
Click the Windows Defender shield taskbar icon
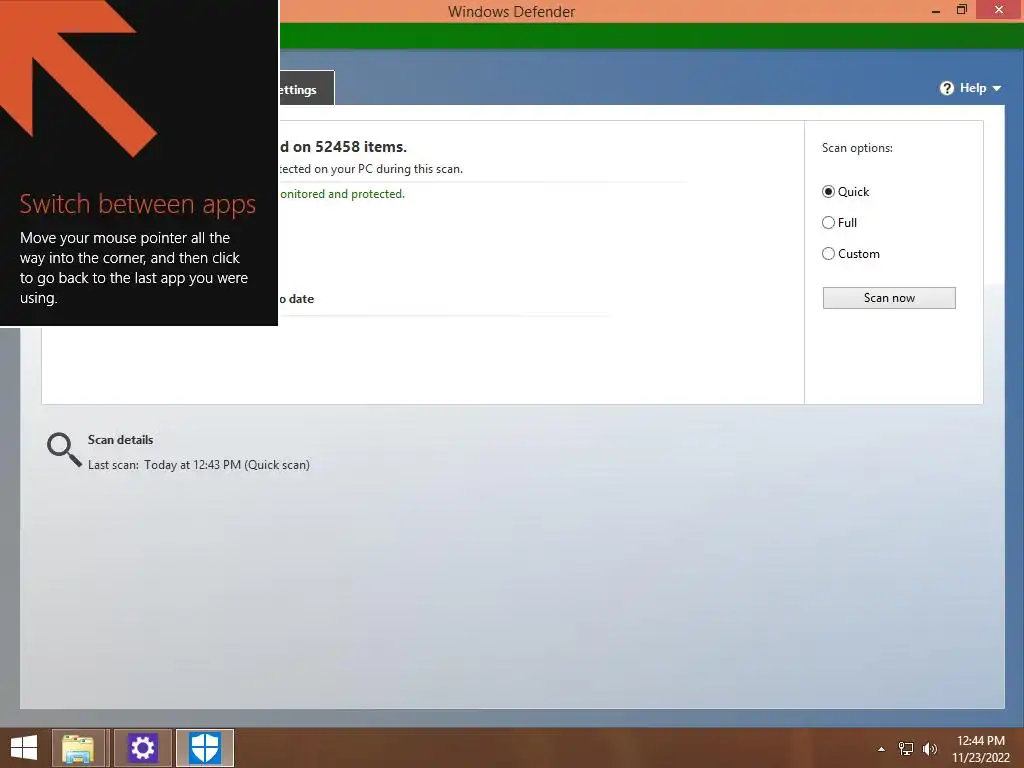click(205, 748)
